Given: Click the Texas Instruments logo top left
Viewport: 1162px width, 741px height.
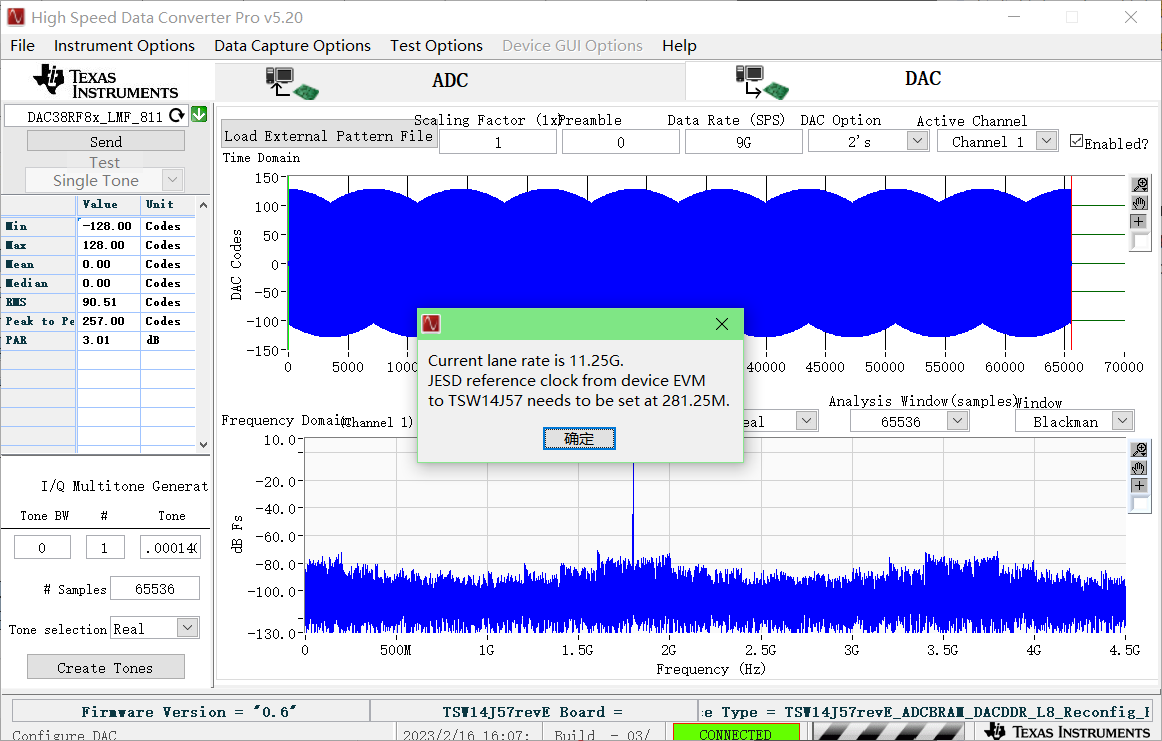Looking at the screenshot, I should pyautogui.click(x=105, y=82).
